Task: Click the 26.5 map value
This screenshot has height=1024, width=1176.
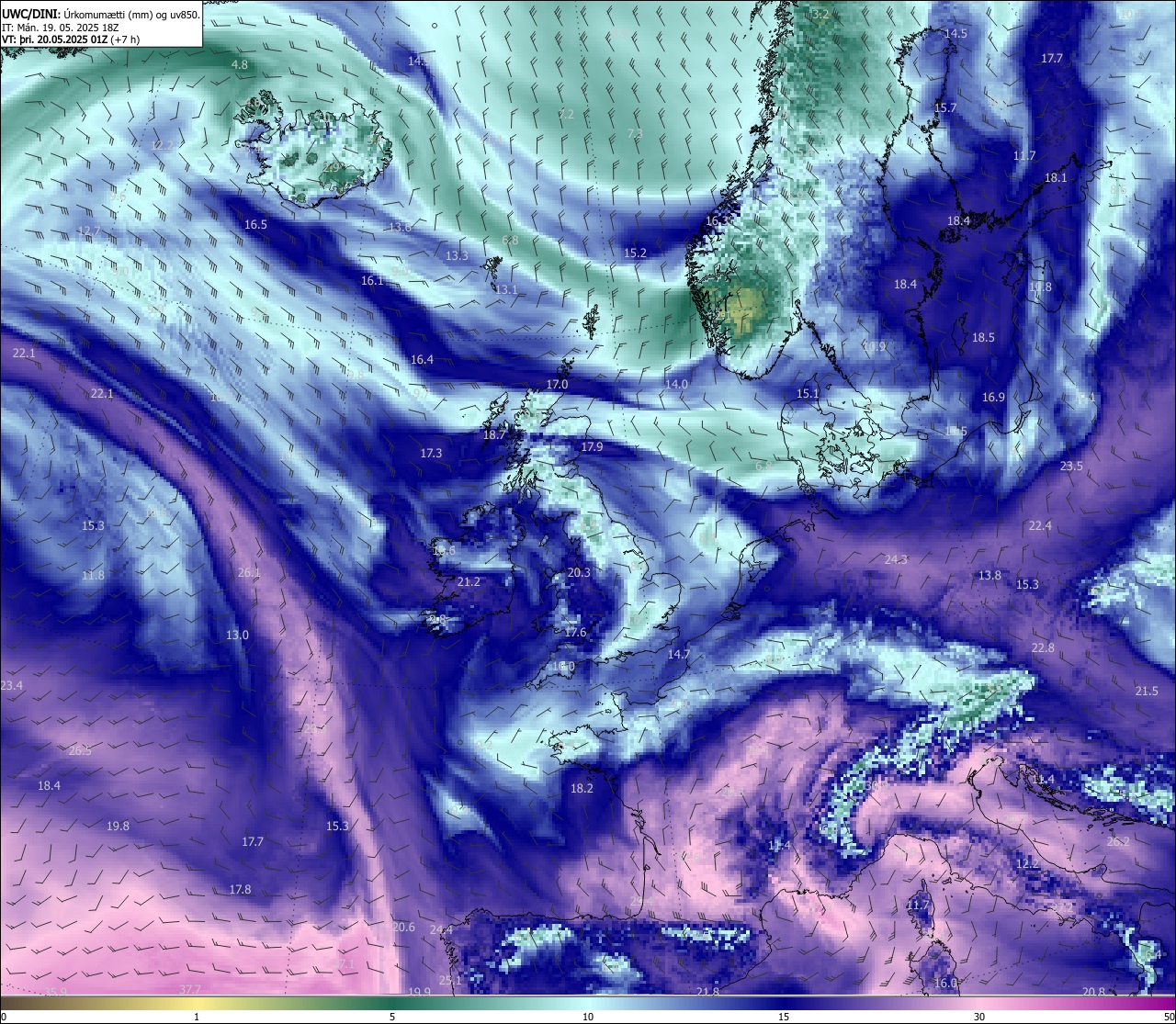Action: pos(80,751)
